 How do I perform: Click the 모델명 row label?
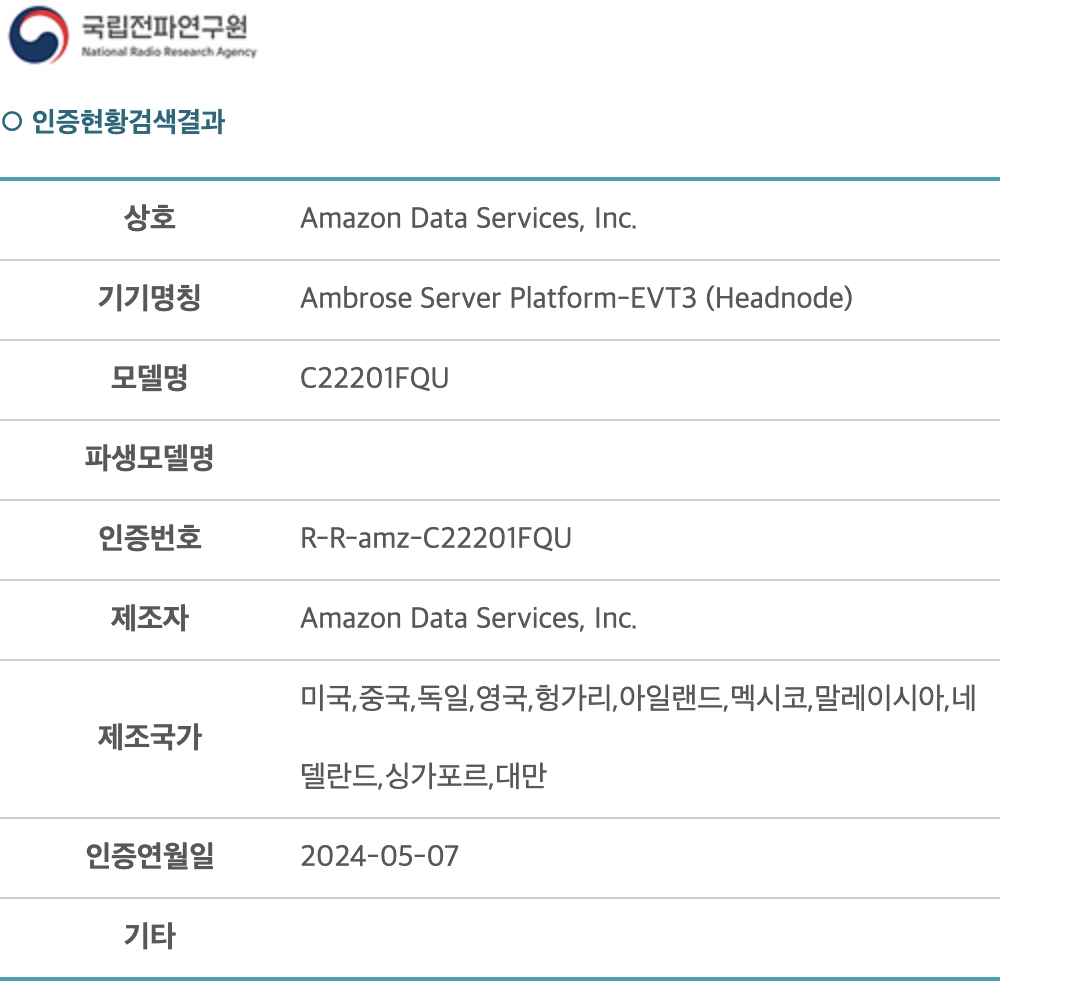(149, 377)
